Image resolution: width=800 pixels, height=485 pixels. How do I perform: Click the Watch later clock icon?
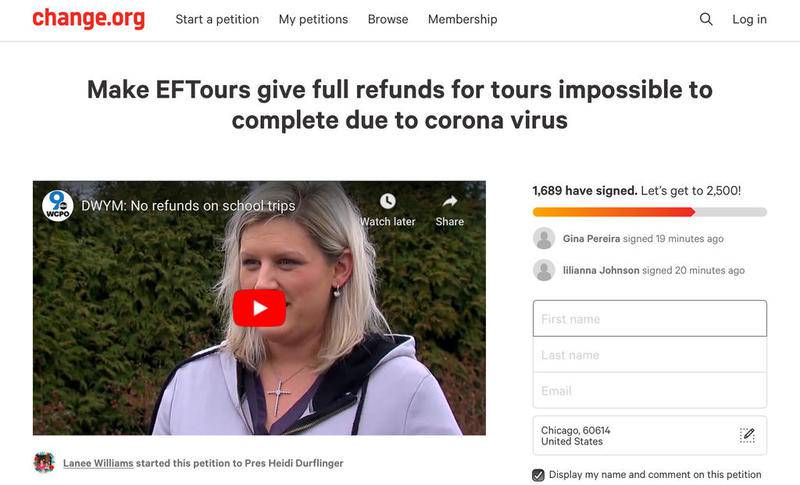pos(388,201)
